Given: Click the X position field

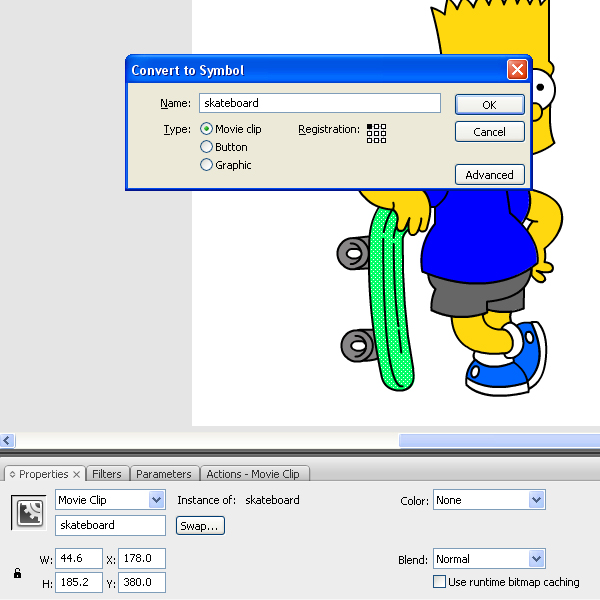Looking at the screenshot, I should pyautogui.click(x=142, y=558).
